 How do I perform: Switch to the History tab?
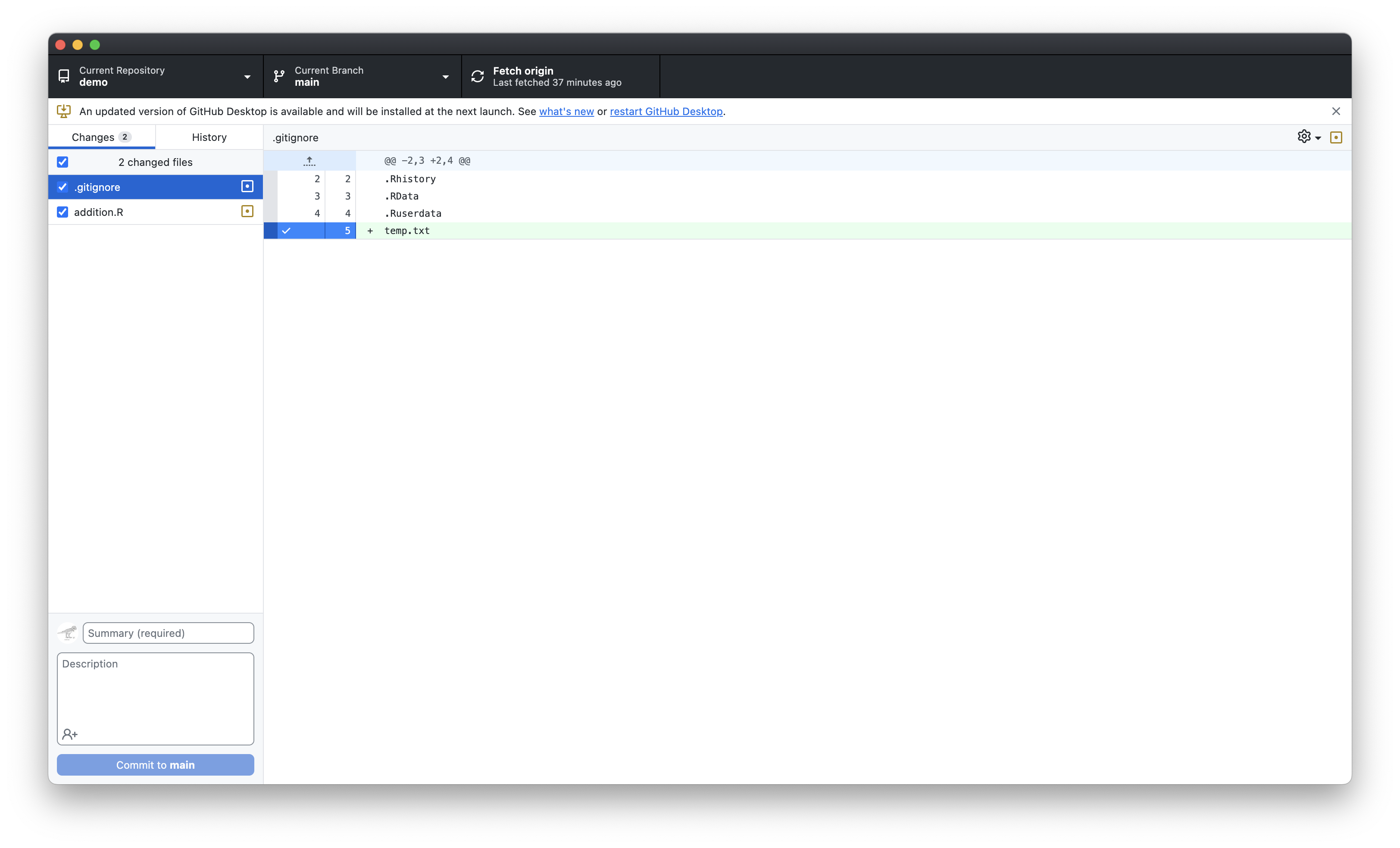tap(209, 137)
